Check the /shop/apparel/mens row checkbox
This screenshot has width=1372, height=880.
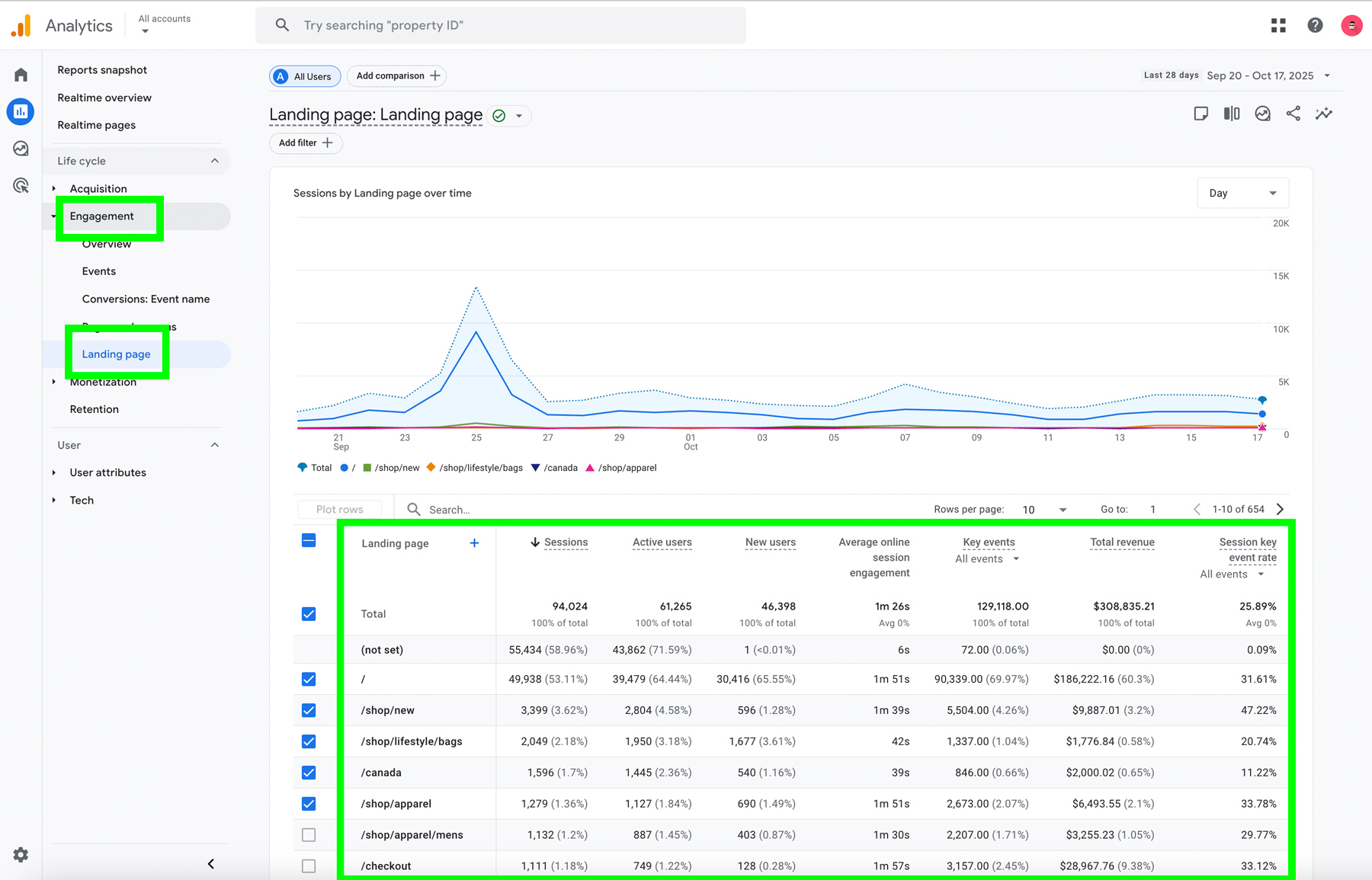309,835
